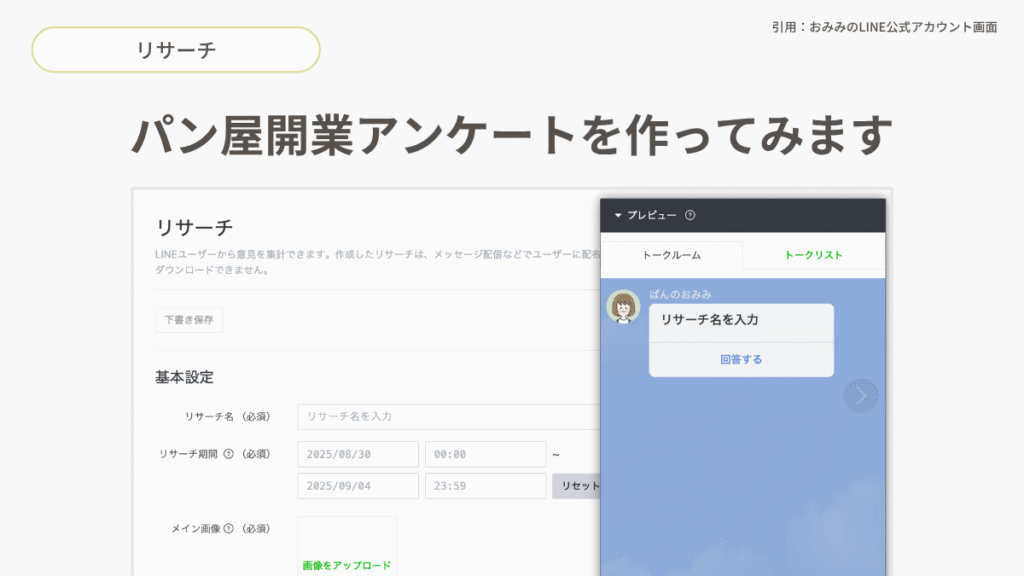Image resolution: width=1024 pixels, height=576 pixels.
Task: Click 回答する in the preview message
Action: pos(741,359)
